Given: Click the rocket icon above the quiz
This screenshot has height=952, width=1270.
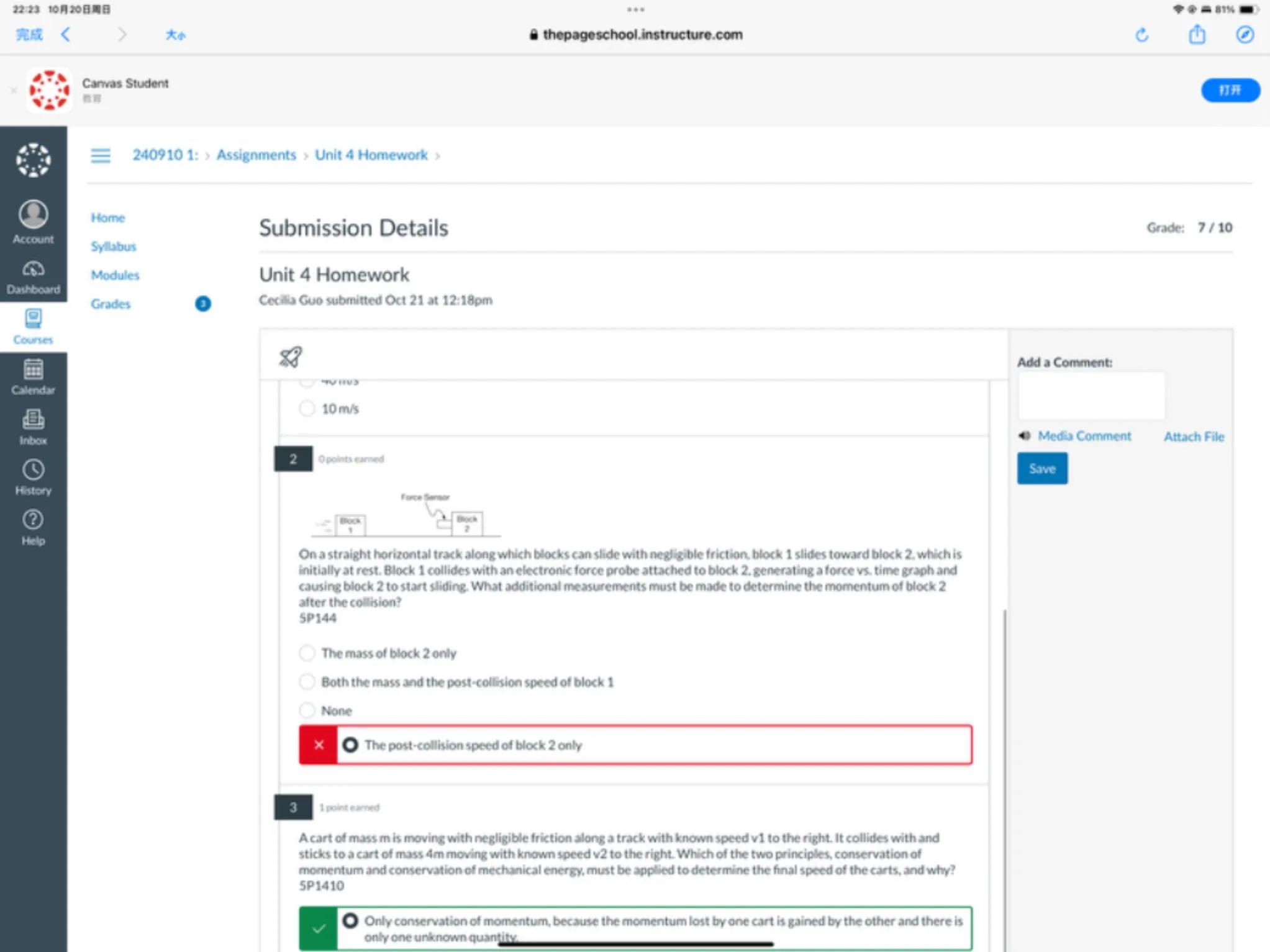Looking at the screenshot, I should (290, 356).
